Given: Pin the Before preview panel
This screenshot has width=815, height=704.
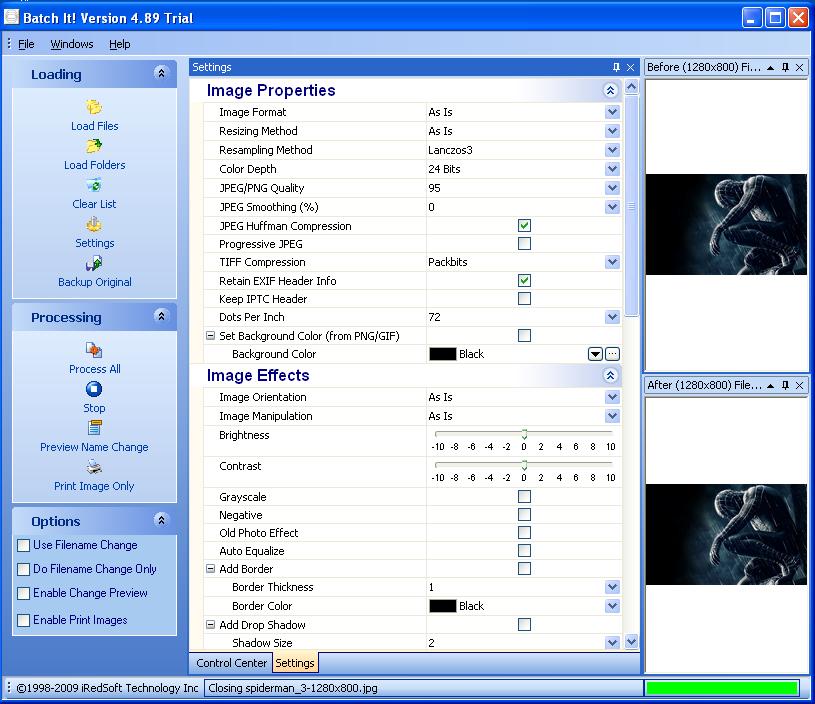Looking at the screenshot, I should (785, 67).
